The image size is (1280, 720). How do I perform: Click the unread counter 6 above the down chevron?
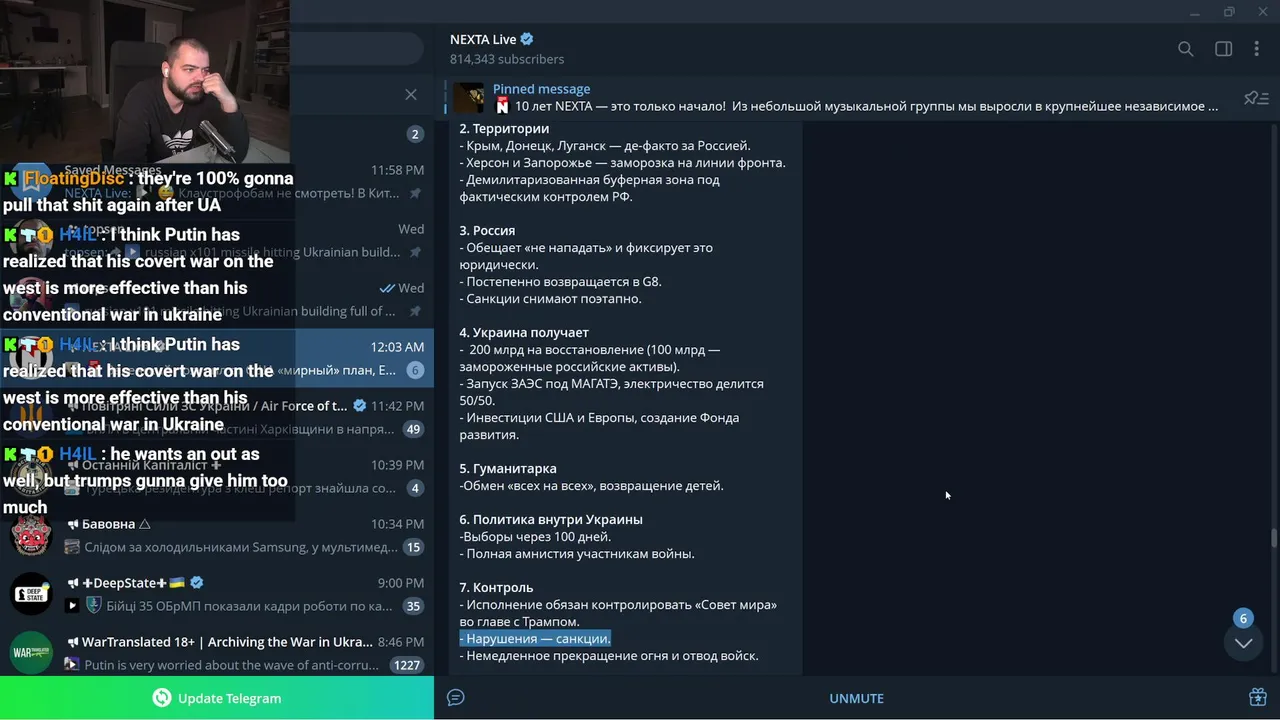point(1243,618)
